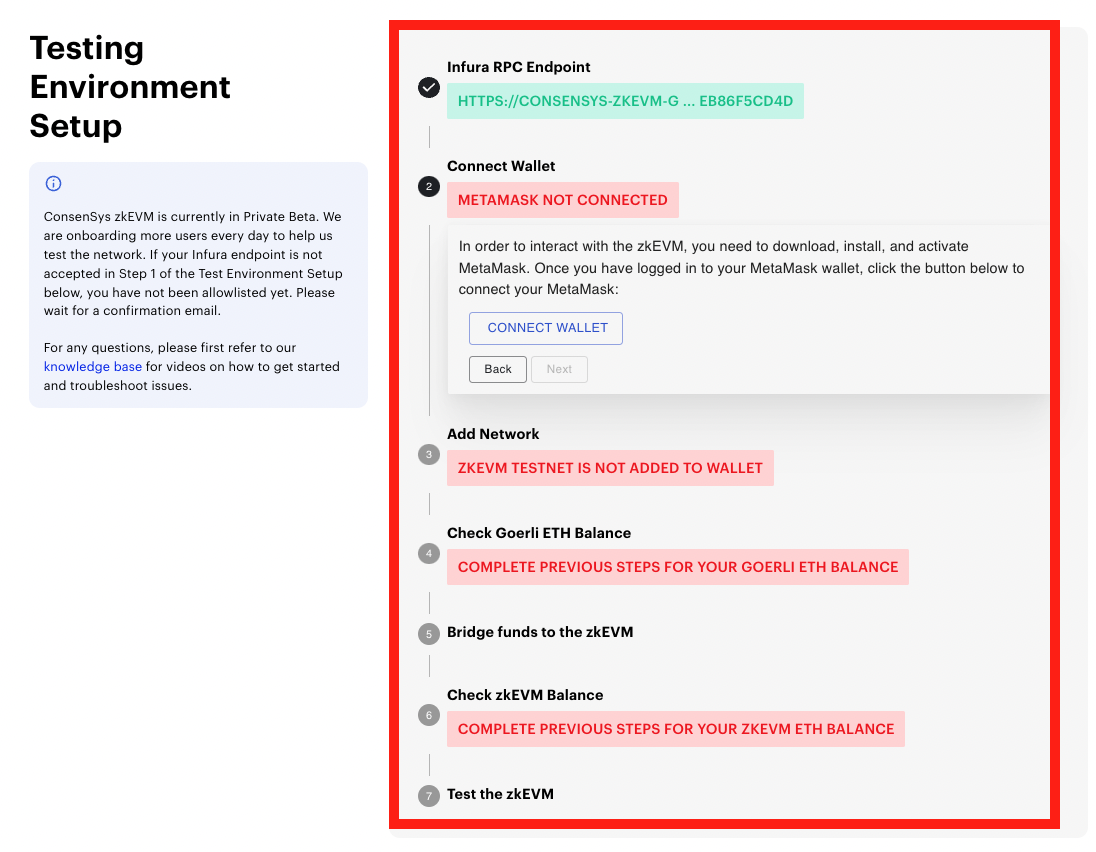Click the step 4 circle icon
Viewport: 1096px width, 852px height.
pos(428,554)
